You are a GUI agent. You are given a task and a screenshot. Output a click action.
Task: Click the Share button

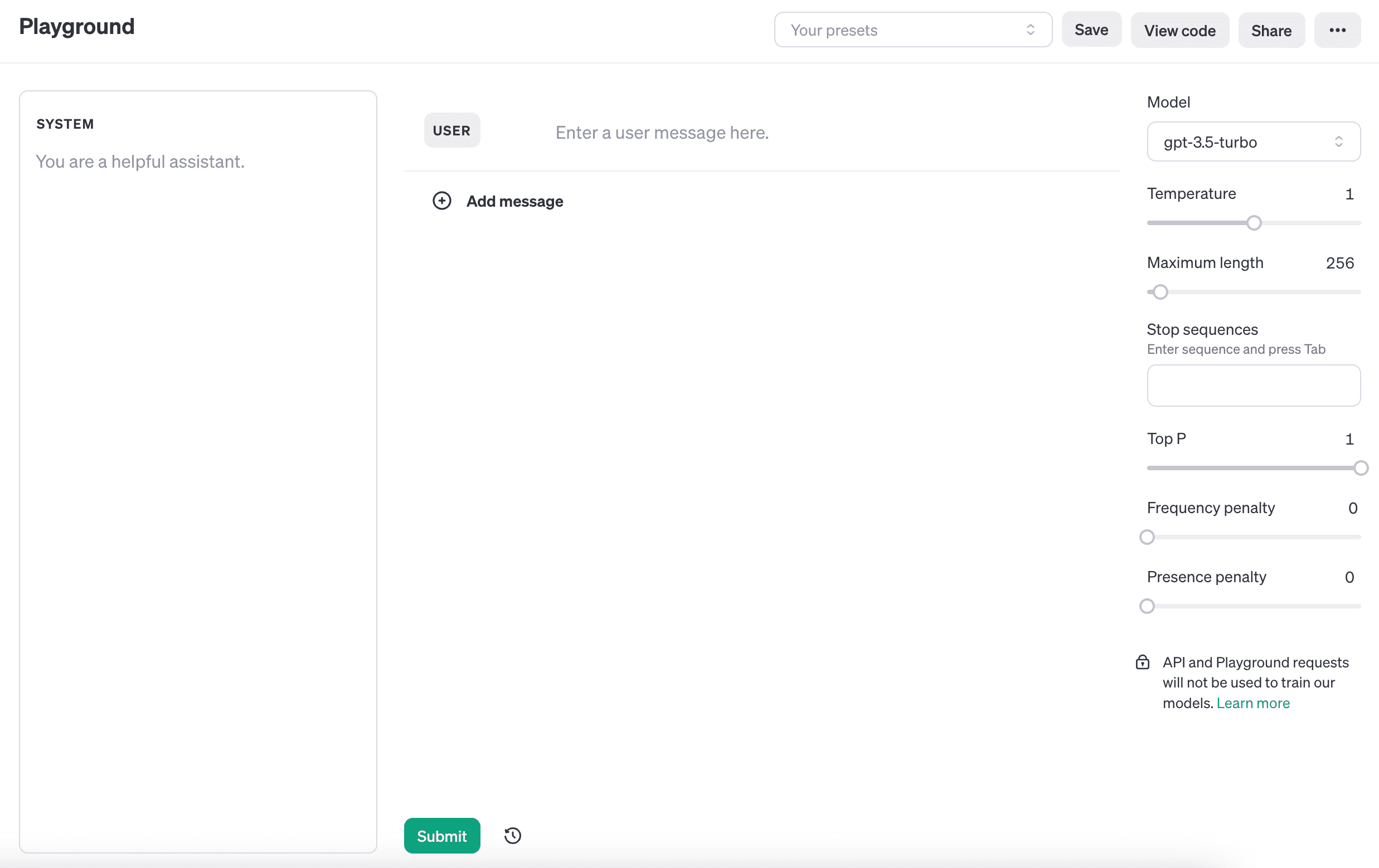[x=1271, y=30]
